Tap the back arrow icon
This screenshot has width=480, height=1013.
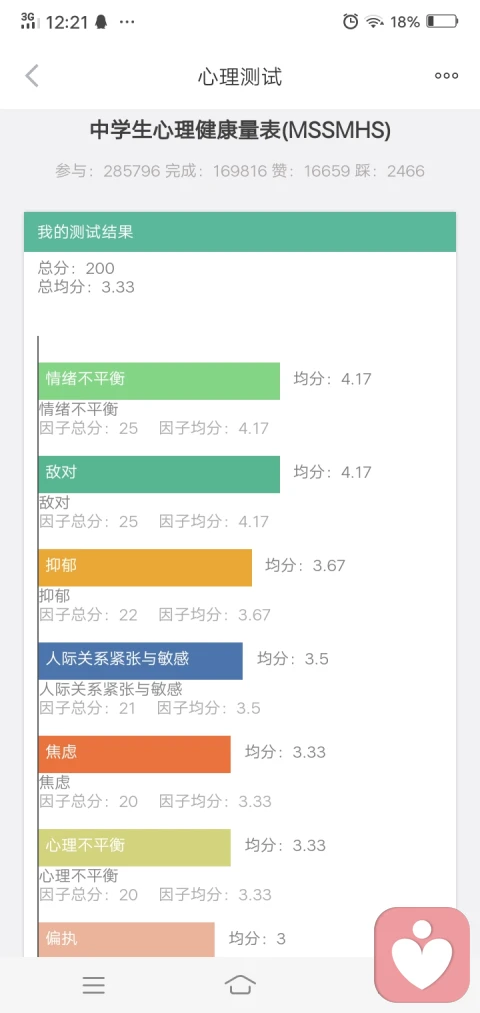click(x=32, y=76)
